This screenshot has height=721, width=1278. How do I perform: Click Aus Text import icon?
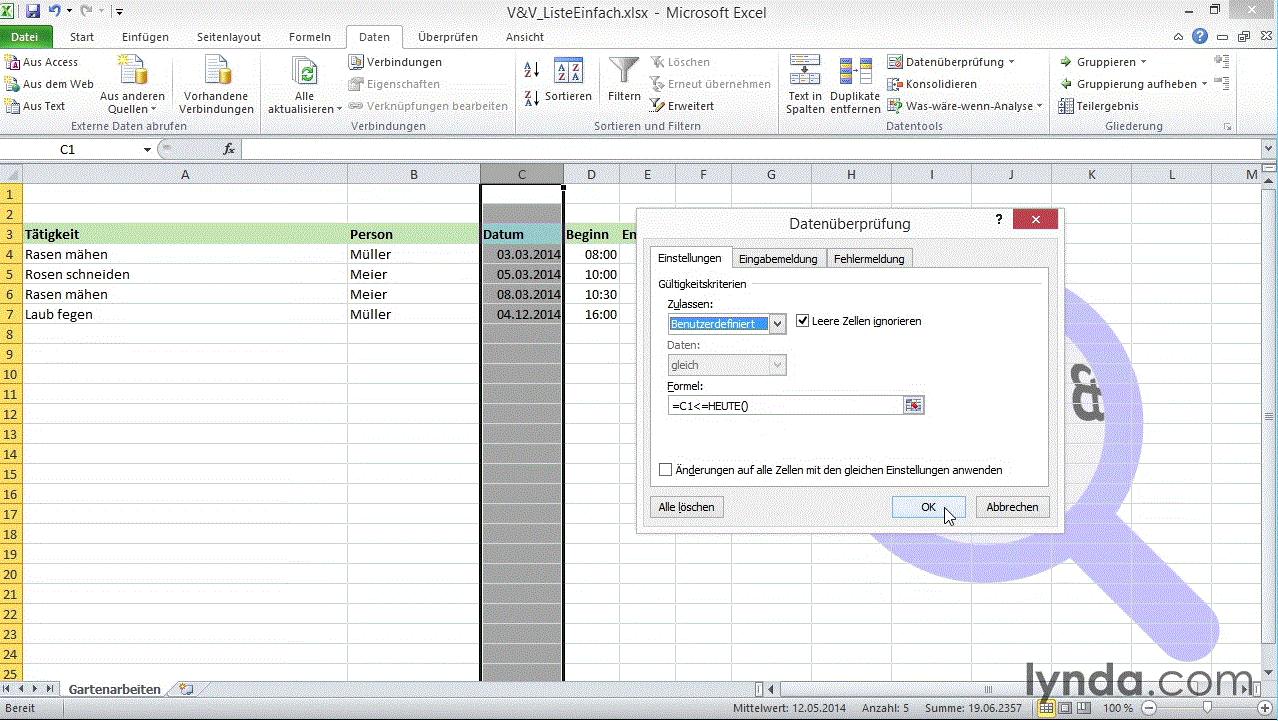tap(12, 106)
